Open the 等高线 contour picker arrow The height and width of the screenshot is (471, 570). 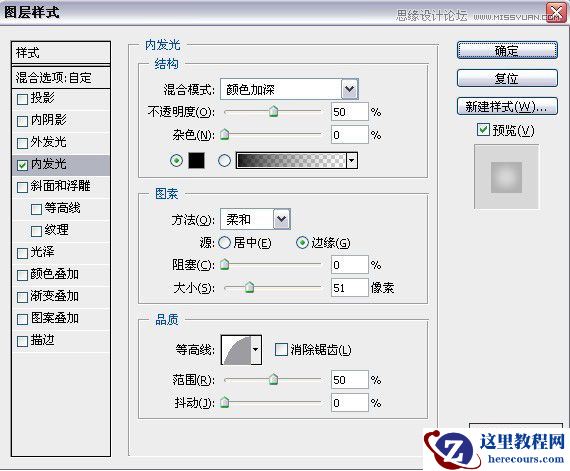point(256,350)
